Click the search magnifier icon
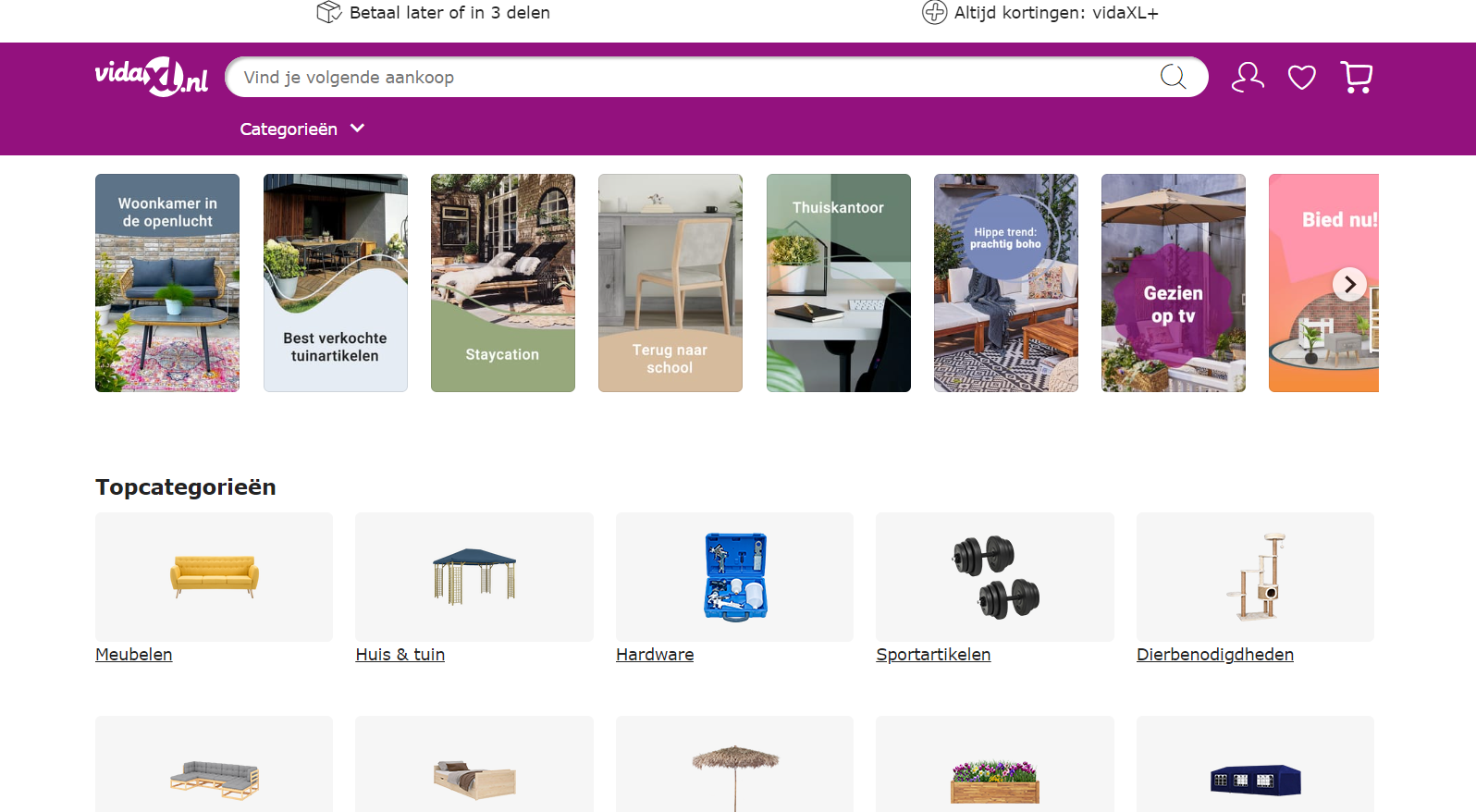The height and width of the screenshot is (812, 1476). click(1173, 77)
